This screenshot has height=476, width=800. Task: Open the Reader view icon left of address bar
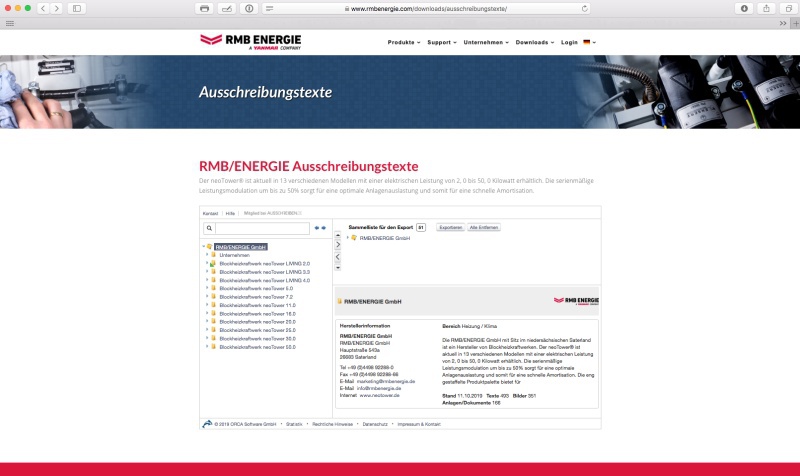pos(269,8)
